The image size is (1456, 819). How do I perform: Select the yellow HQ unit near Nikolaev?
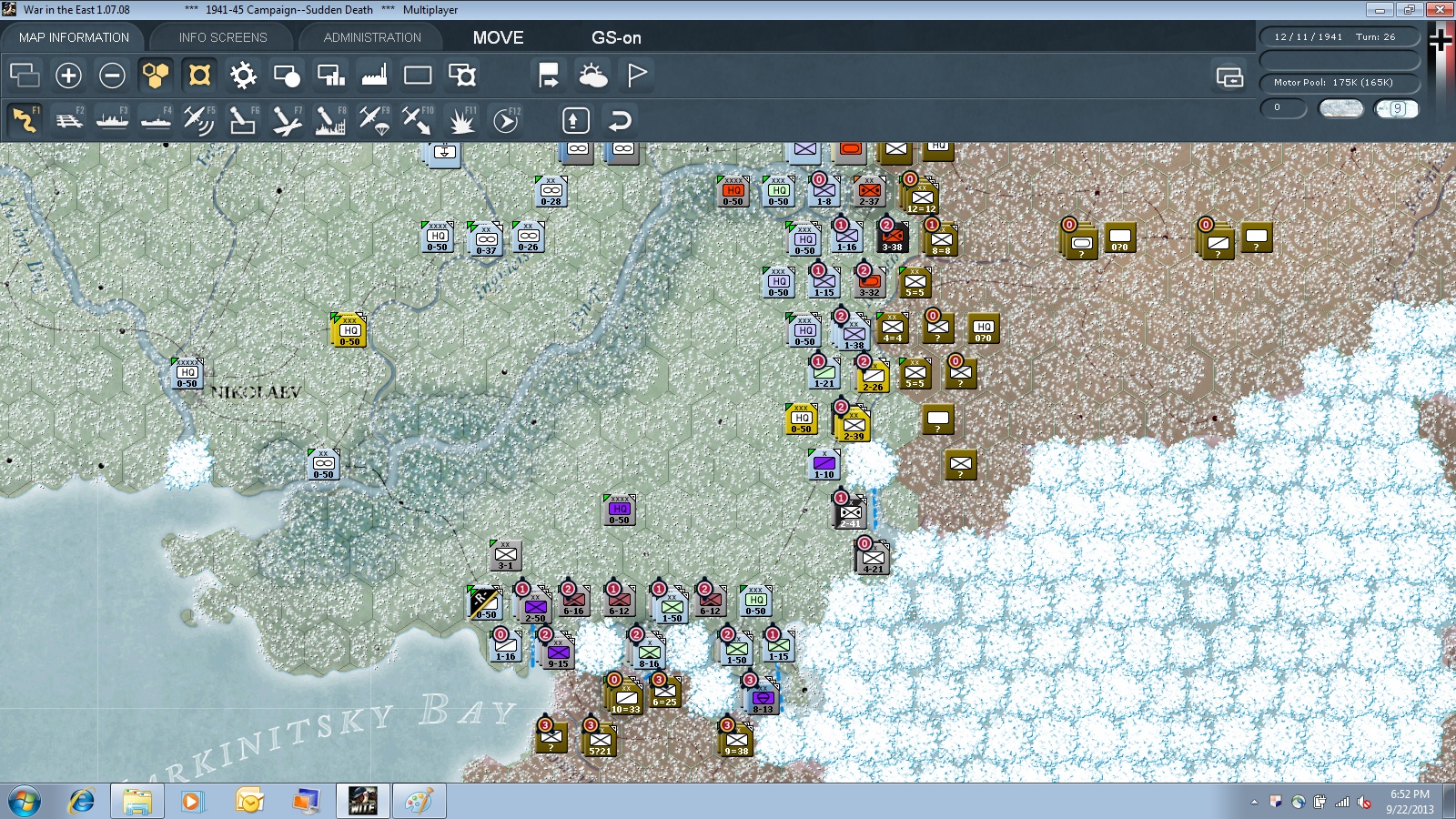pos(349,330)
